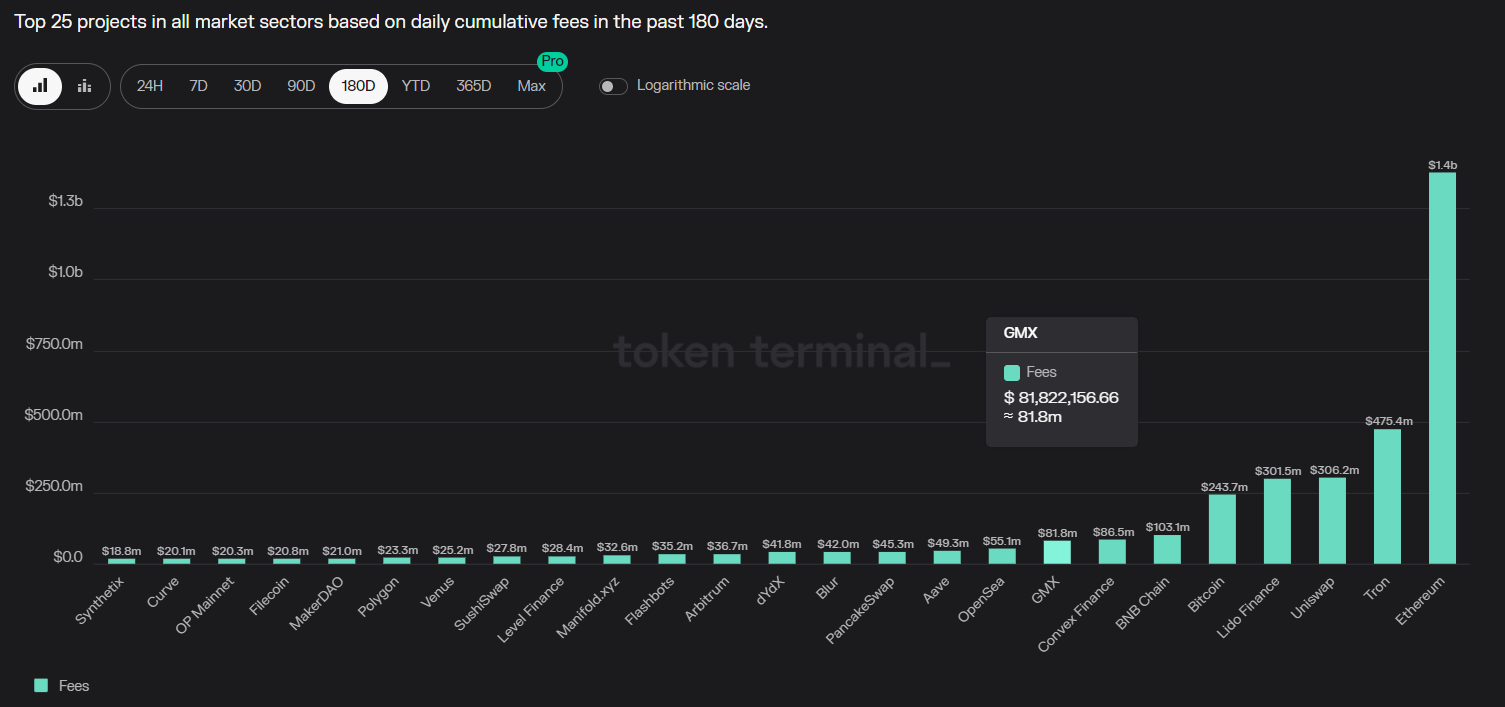Switch to YTD time range
The height and width of the screenshot is (707, 1505).
(x=416, y=86)
